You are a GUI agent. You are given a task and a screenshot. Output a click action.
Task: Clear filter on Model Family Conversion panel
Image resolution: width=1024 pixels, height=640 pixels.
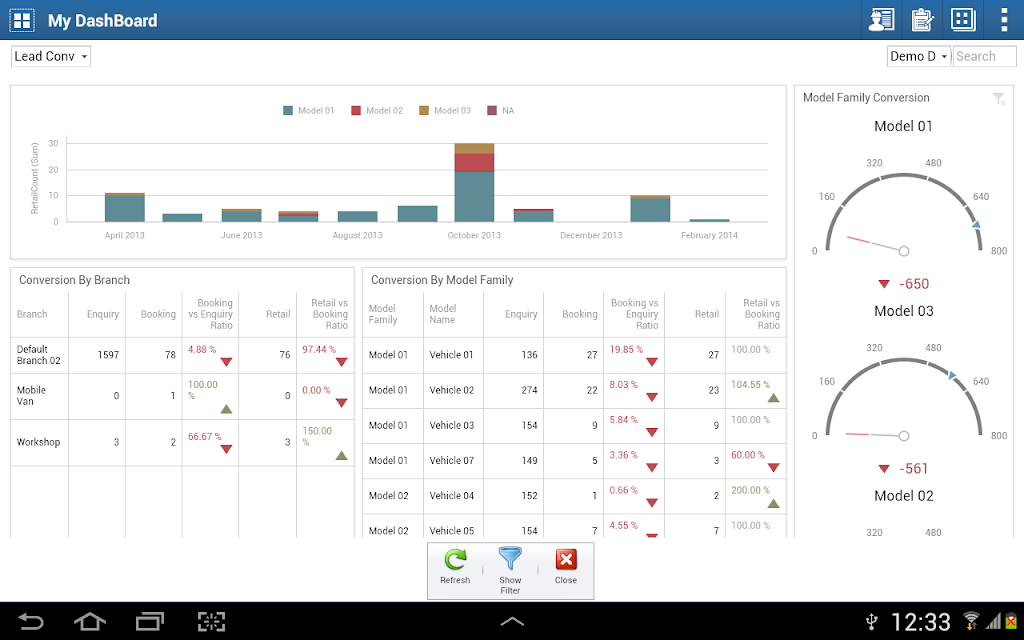click(999, 99)
